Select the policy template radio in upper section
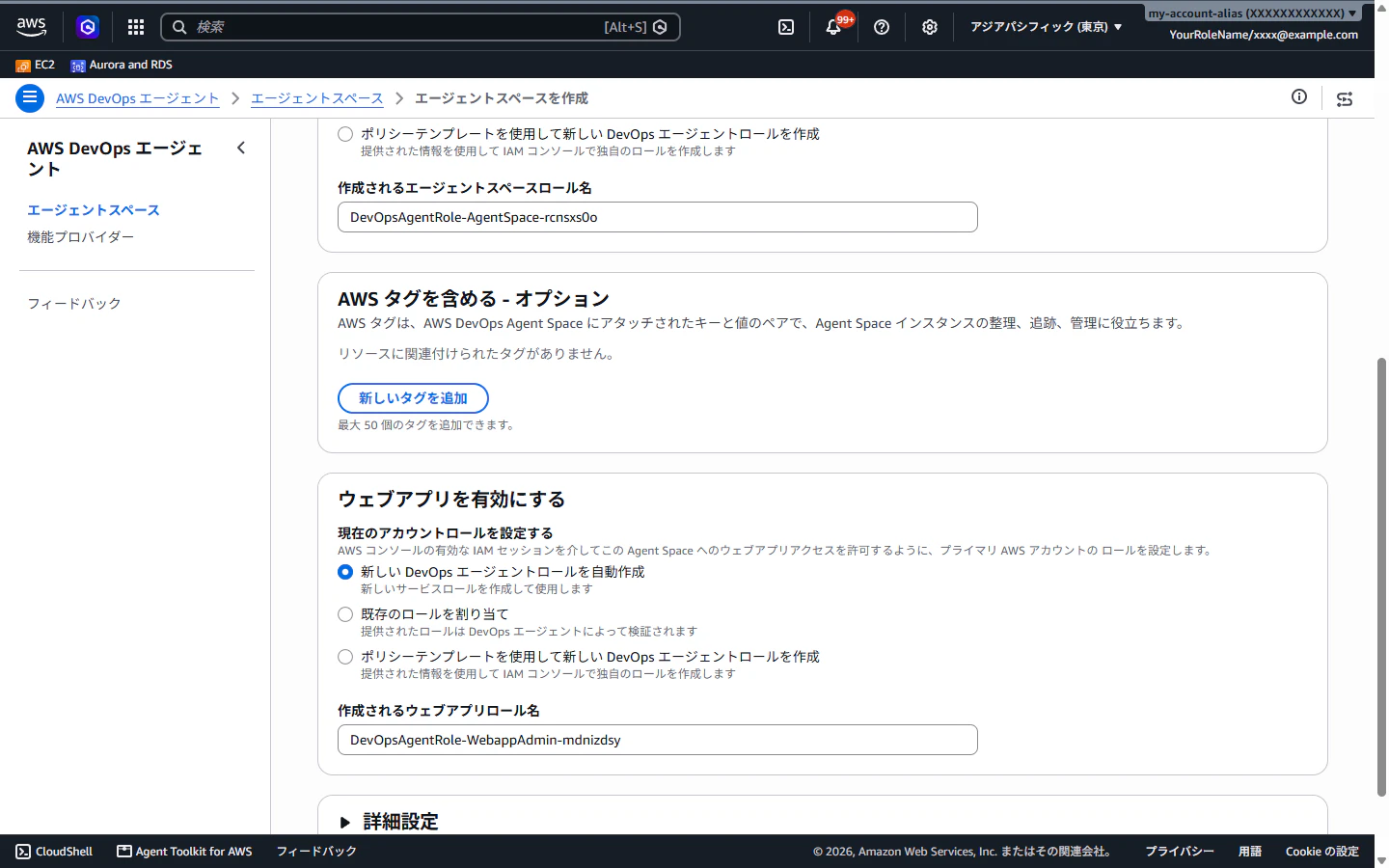The image size is (1389, 868). pyautogui.click(x=345, y=134)
